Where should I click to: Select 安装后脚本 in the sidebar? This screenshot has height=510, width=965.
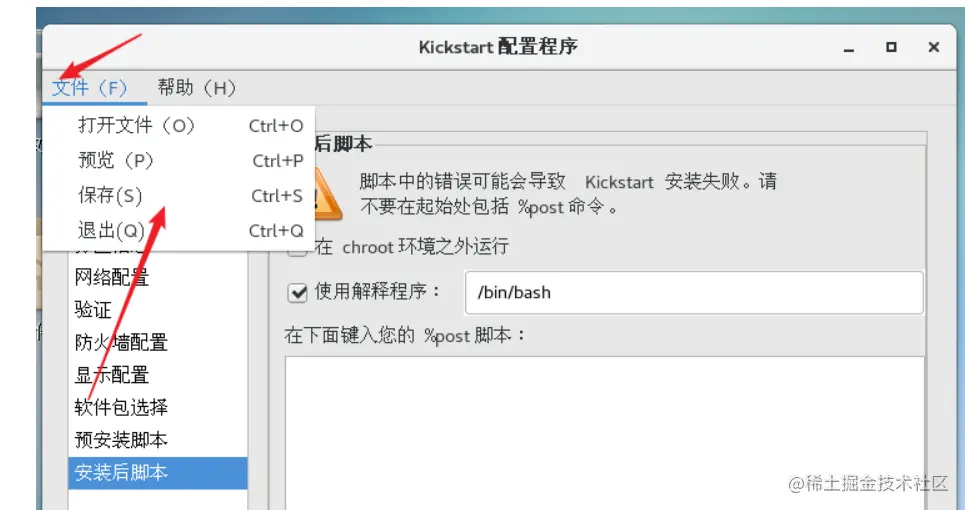[x=158, y=473]
